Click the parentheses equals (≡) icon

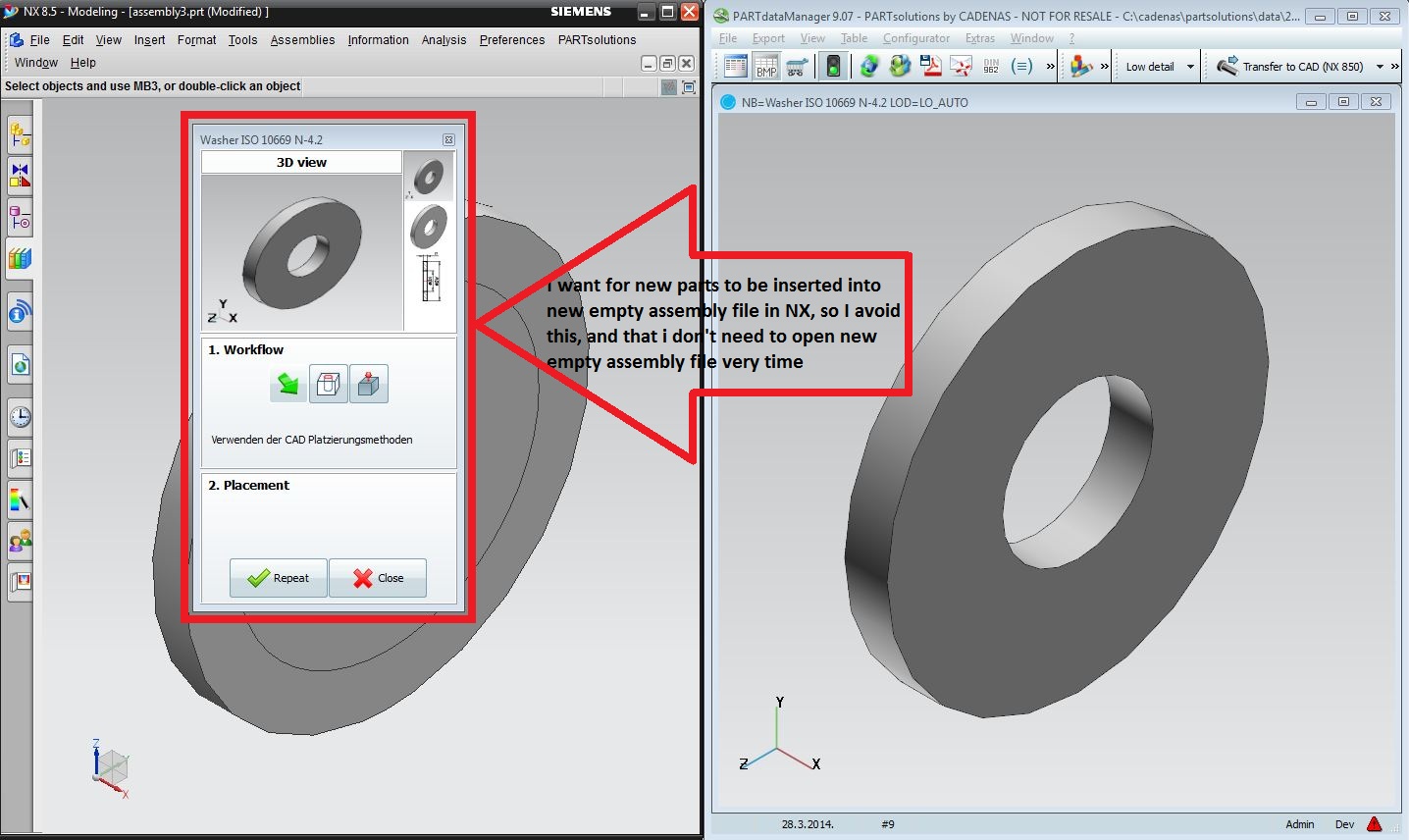tap(1021, 67)
